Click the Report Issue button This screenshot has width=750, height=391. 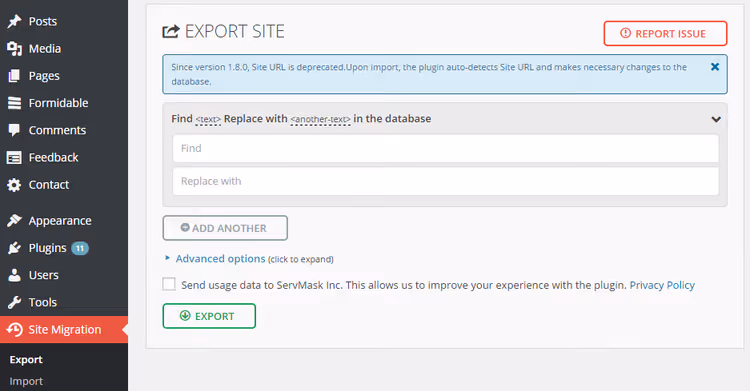(x=665, y=34)
